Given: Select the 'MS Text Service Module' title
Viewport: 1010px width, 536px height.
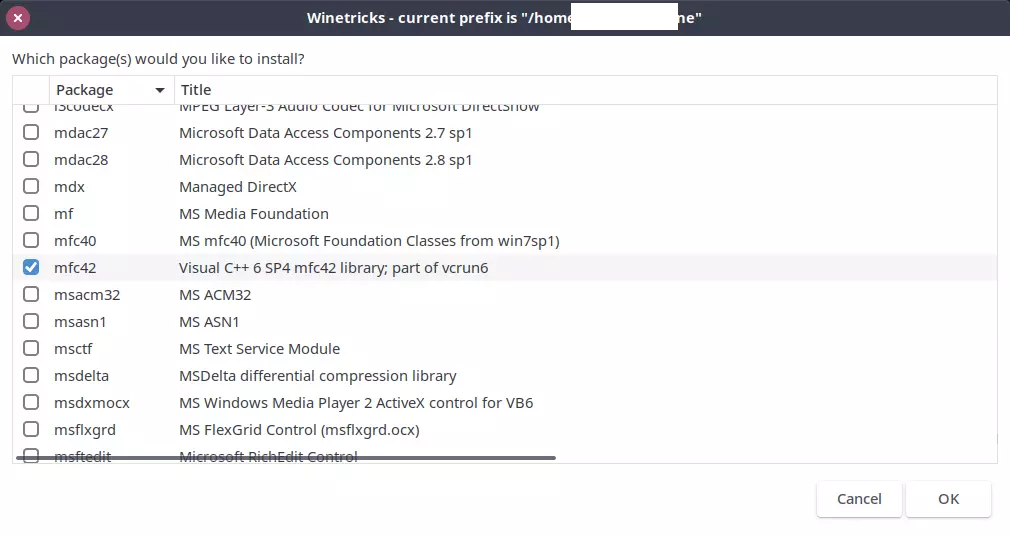Looking at the screenshot, I should 260,349.
